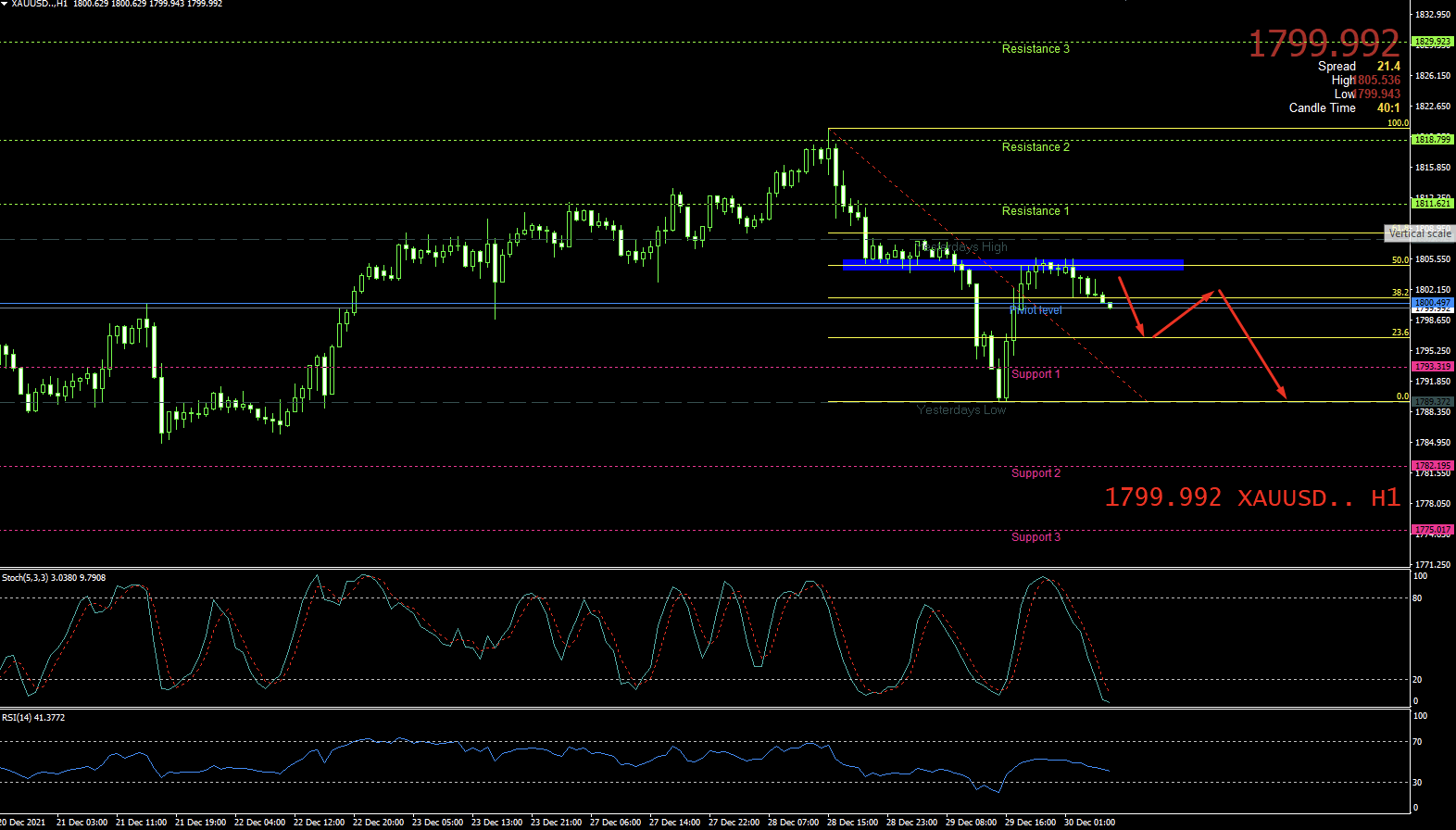Click the Pivot level label
The height and width of the screenshot is (830, 1456).
(1036, 310)
